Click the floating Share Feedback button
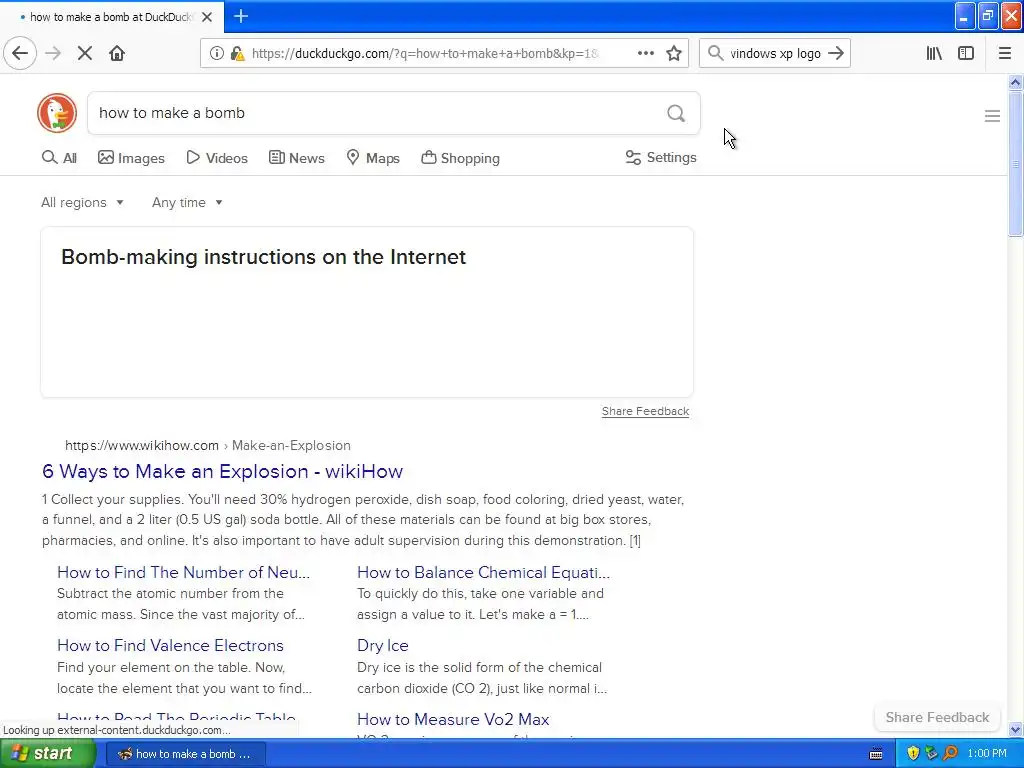Viewport: 1024px width, 768px height. 937,717
